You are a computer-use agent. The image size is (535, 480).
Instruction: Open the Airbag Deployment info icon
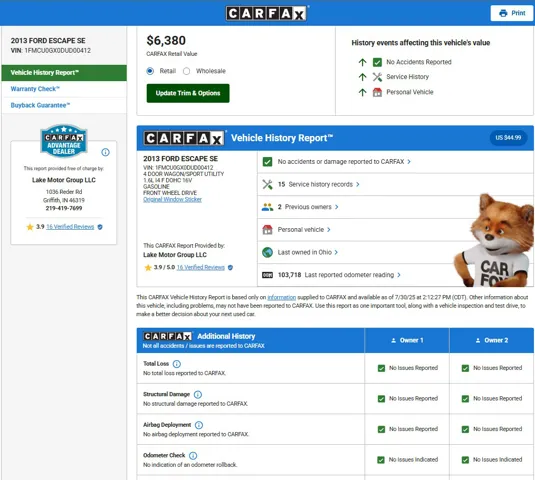pyautogui.click(x=199, y=425)
